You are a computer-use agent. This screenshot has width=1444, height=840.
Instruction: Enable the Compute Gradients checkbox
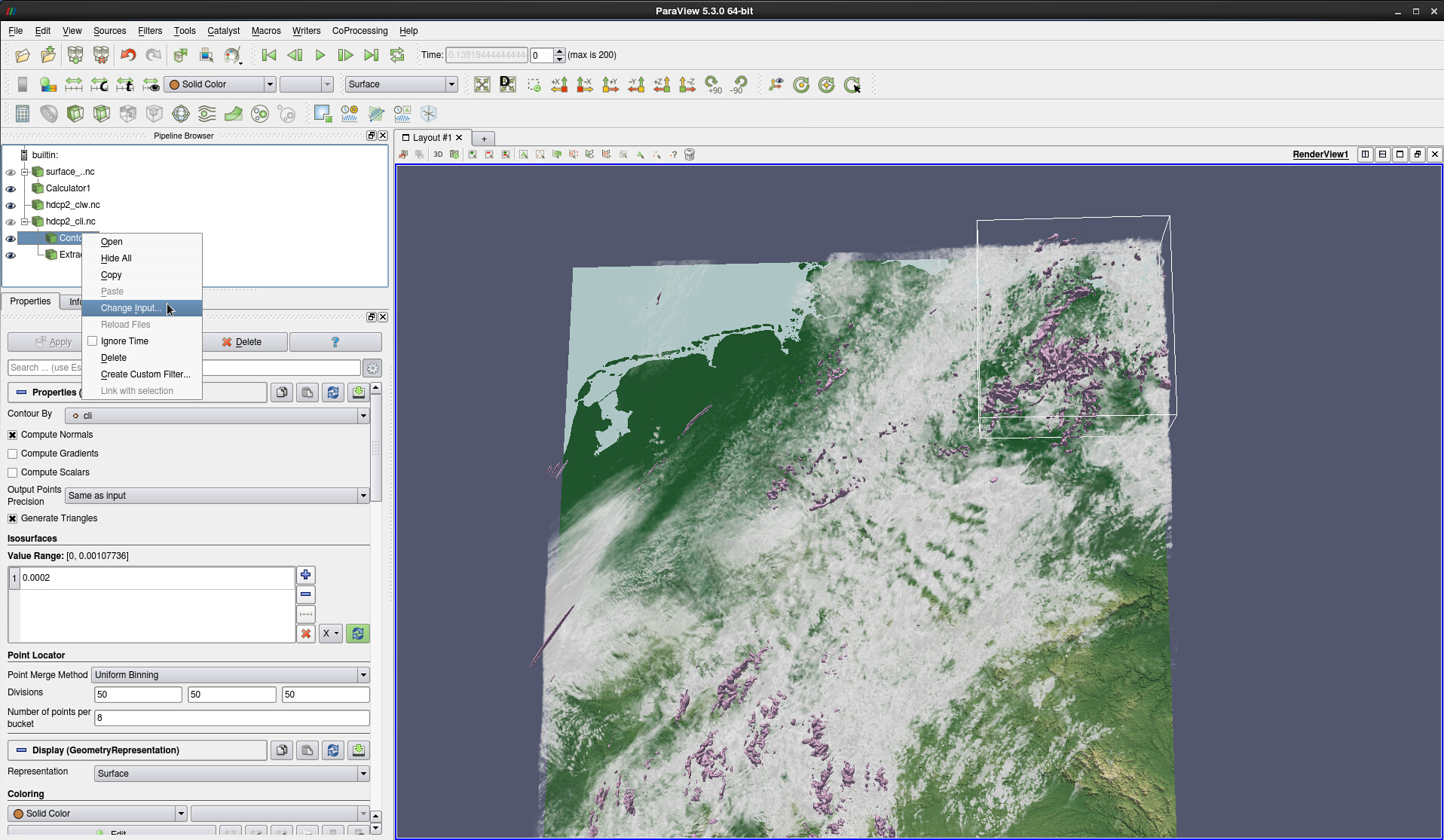click(x=13, y=454)
